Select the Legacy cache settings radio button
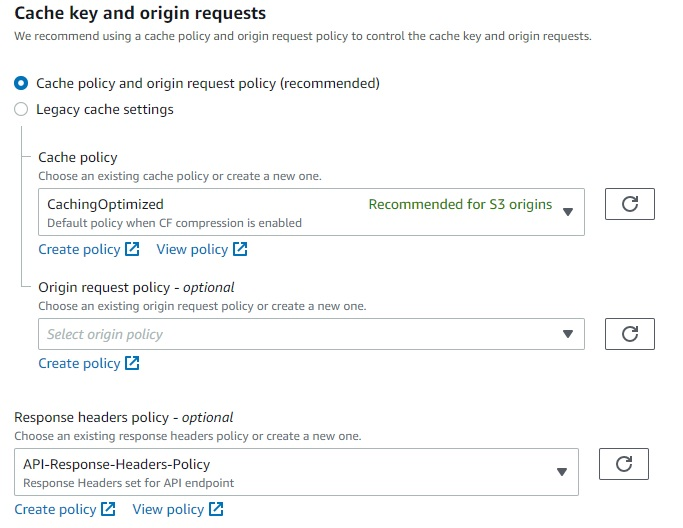683x528 pixels. (x=21, y=109)
